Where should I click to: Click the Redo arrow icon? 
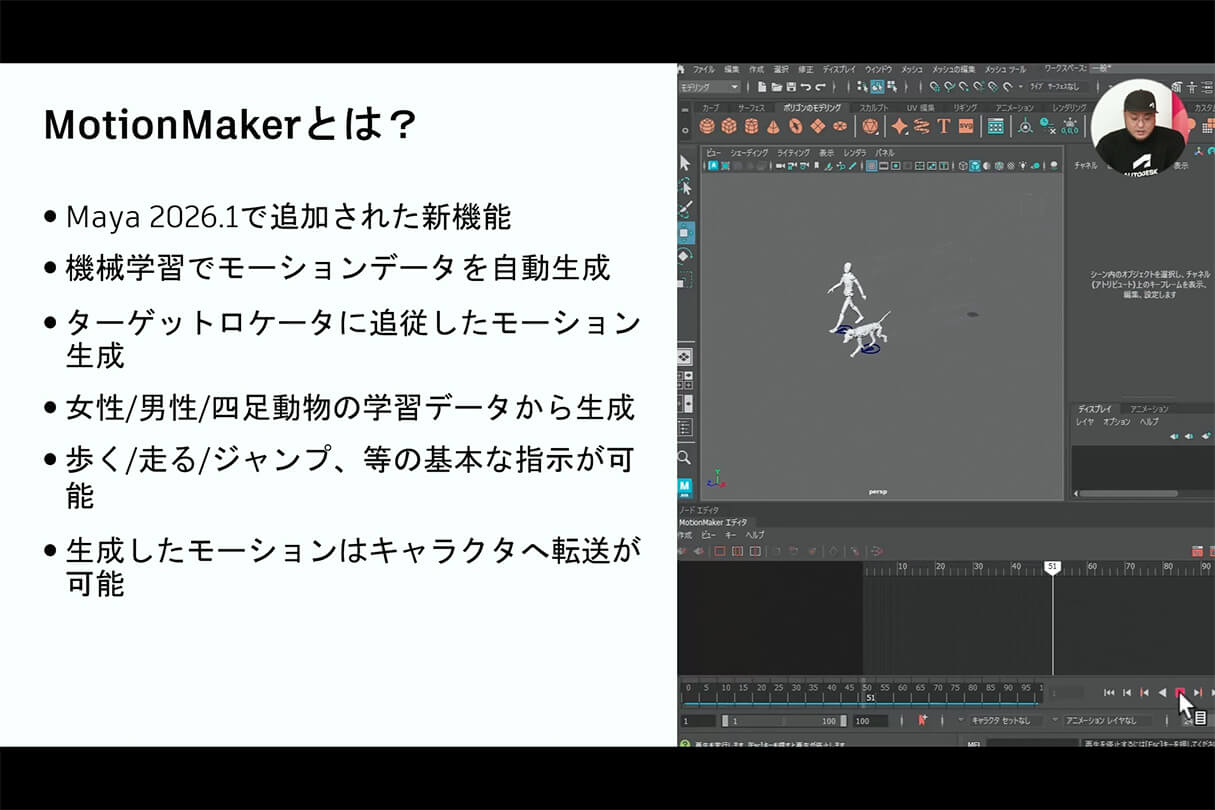(x=818, y=87)
